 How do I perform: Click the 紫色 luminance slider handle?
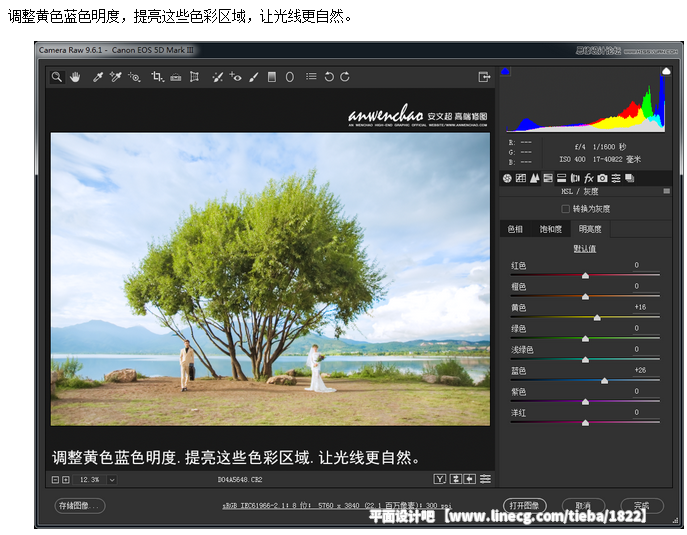[585, 402]
